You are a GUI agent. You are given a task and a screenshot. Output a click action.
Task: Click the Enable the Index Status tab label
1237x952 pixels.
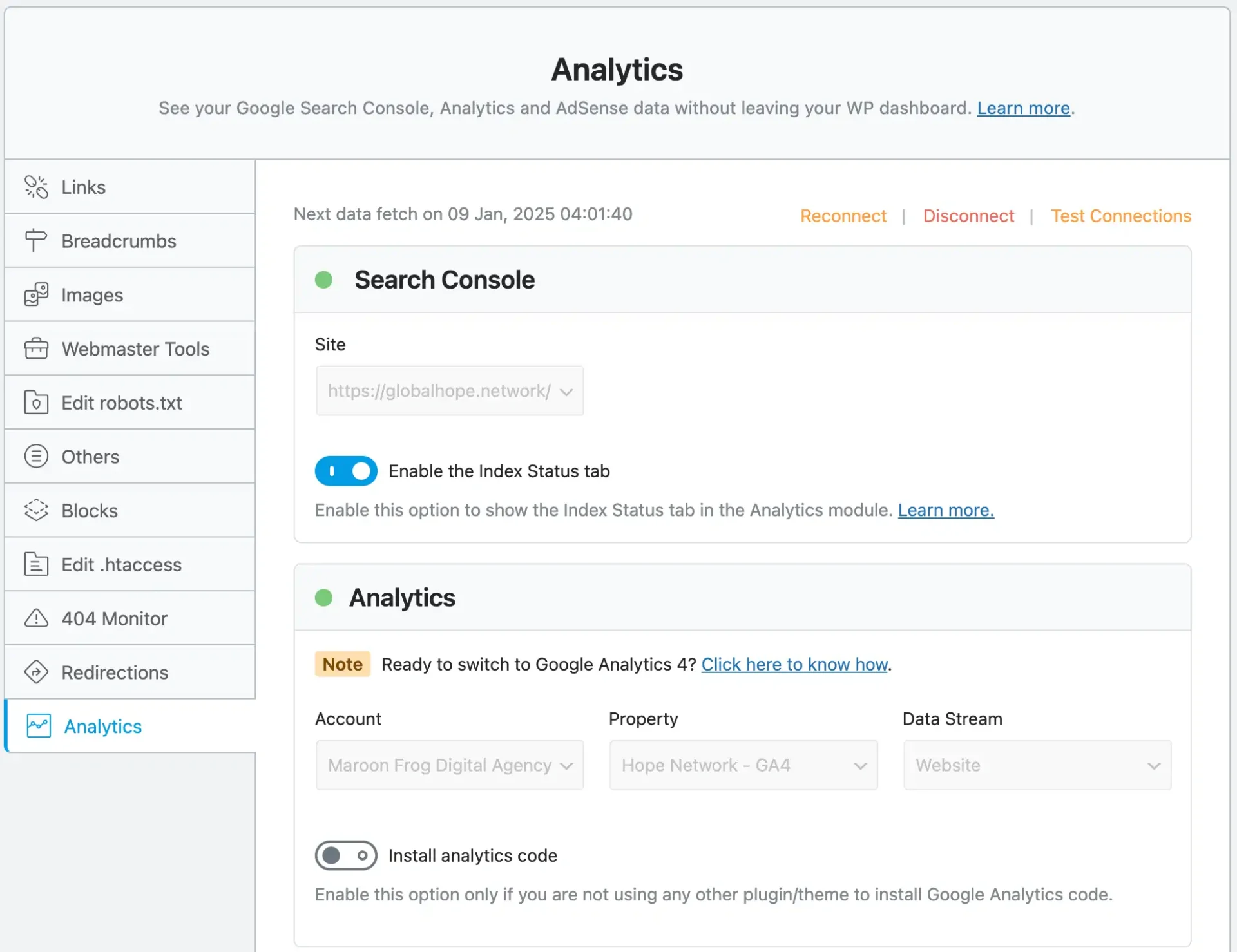[499, 471]
